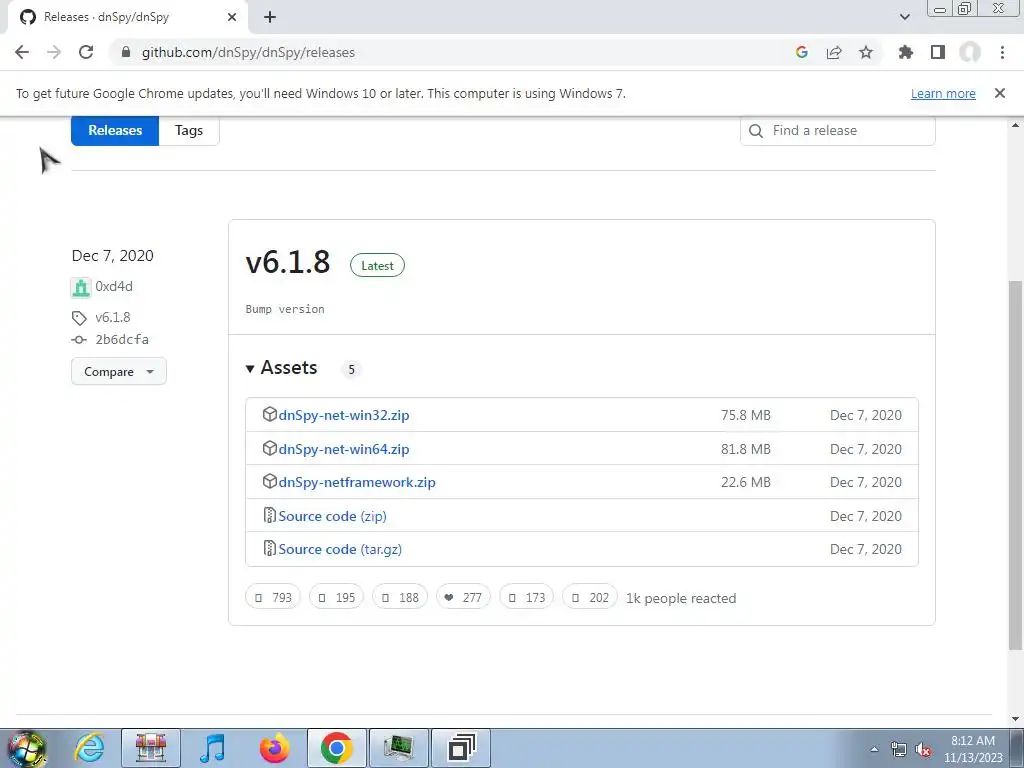Click the scrollbar down arrow
The width and height of the screenshot is (1024, 768).
1016,720
